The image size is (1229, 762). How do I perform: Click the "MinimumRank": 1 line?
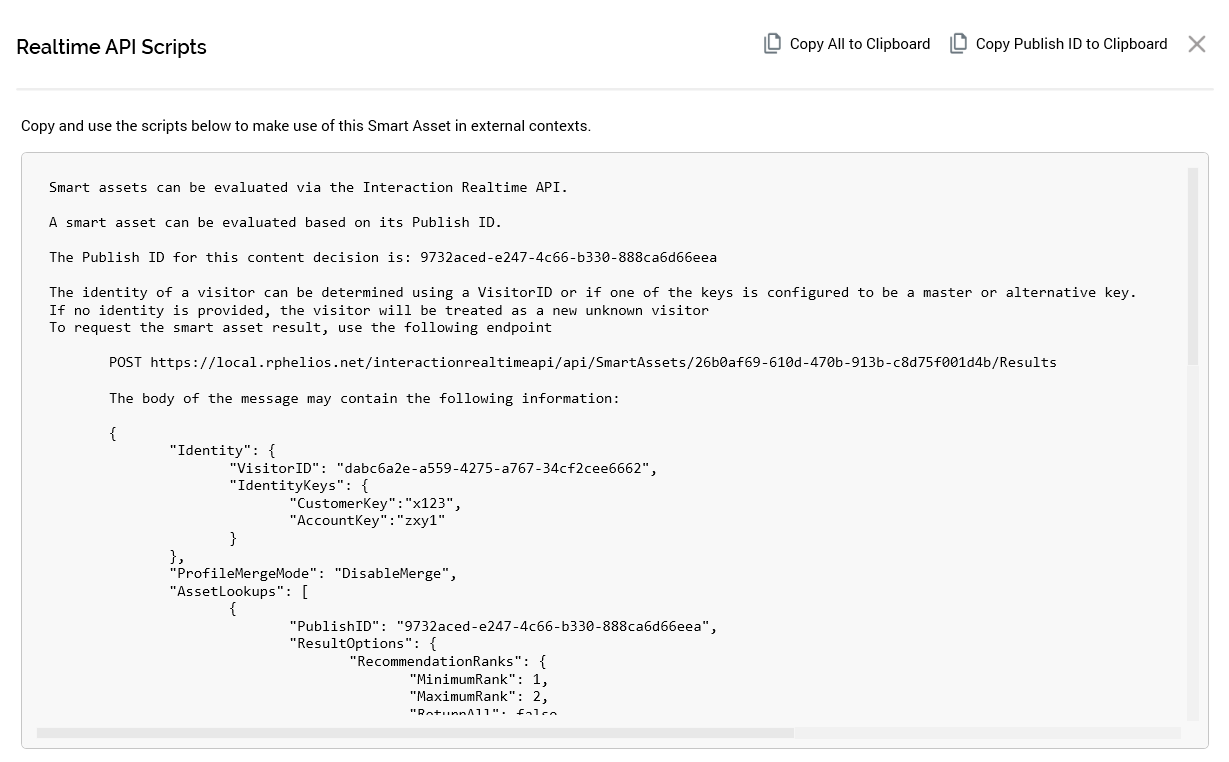tap(478, 679)
